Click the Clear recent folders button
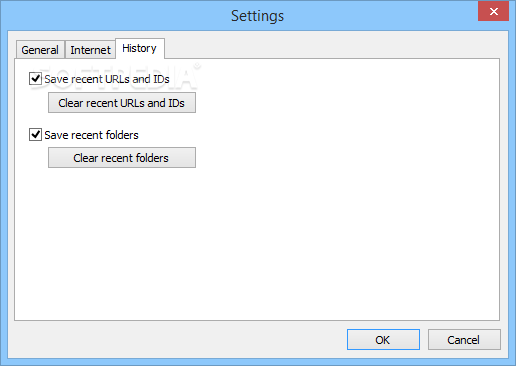Screen dimensions: 516x366 click(122, 158)
